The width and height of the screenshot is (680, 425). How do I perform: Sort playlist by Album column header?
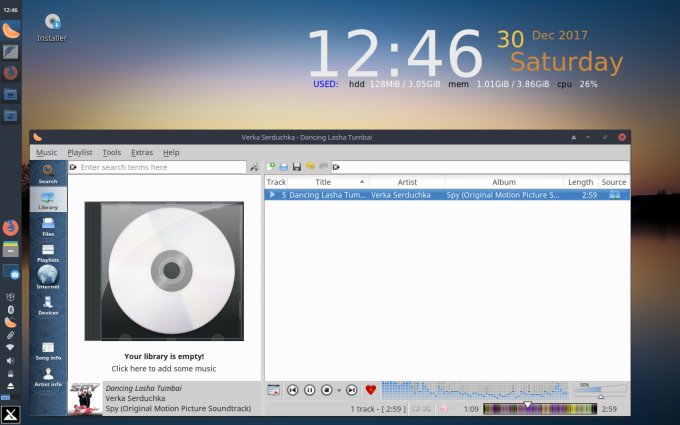[504, 182]
